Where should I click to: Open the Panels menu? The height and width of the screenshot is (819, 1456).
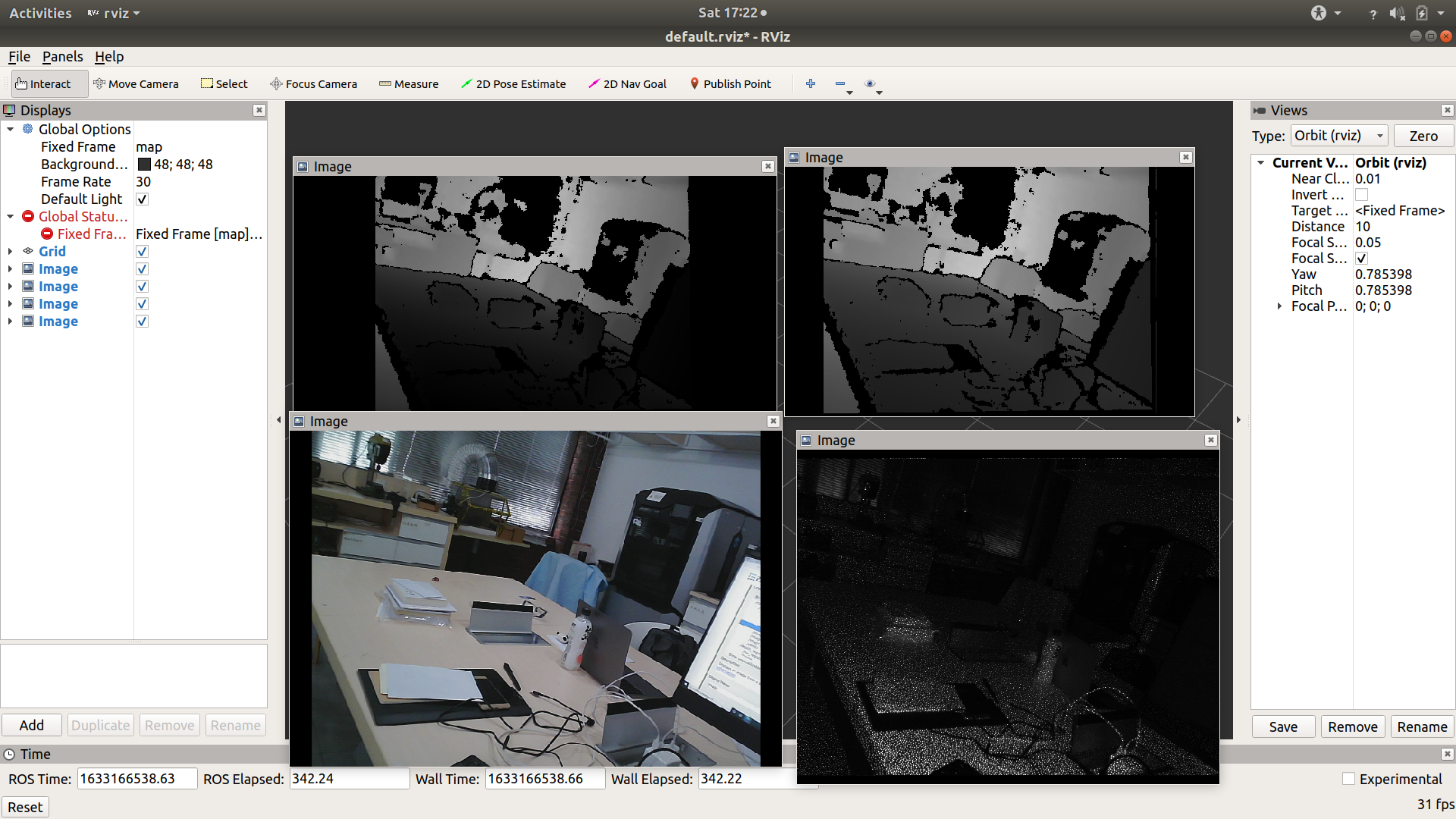click(x=62, y=57)
